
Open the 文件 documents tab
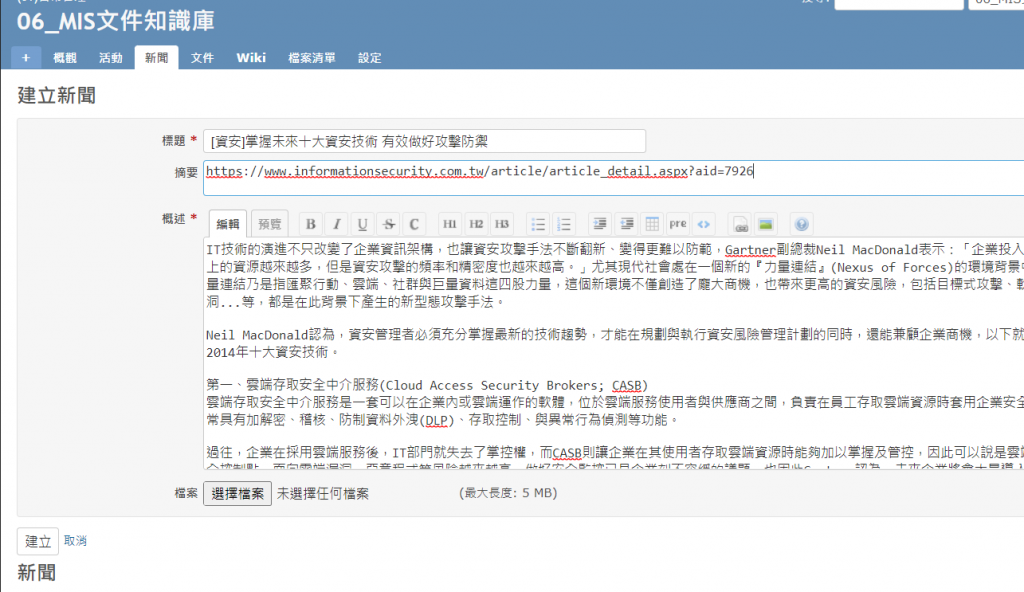(202, 58)
